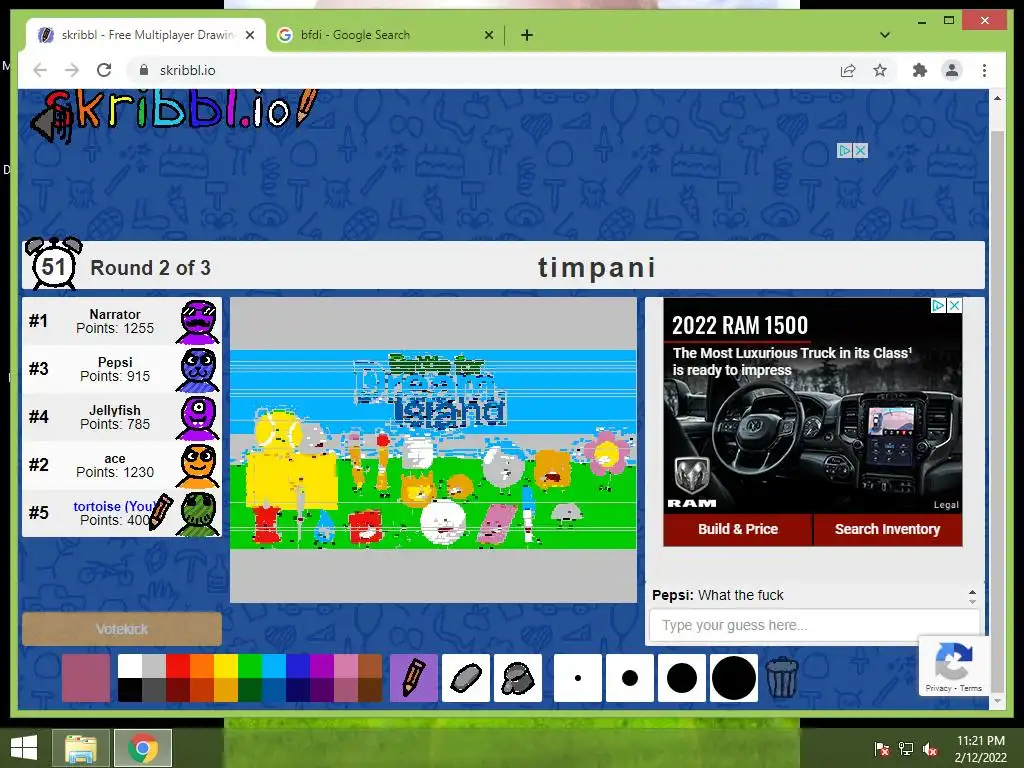Click the current color preview box
This screenshot has height=768, width=1024.
(86, 678)
